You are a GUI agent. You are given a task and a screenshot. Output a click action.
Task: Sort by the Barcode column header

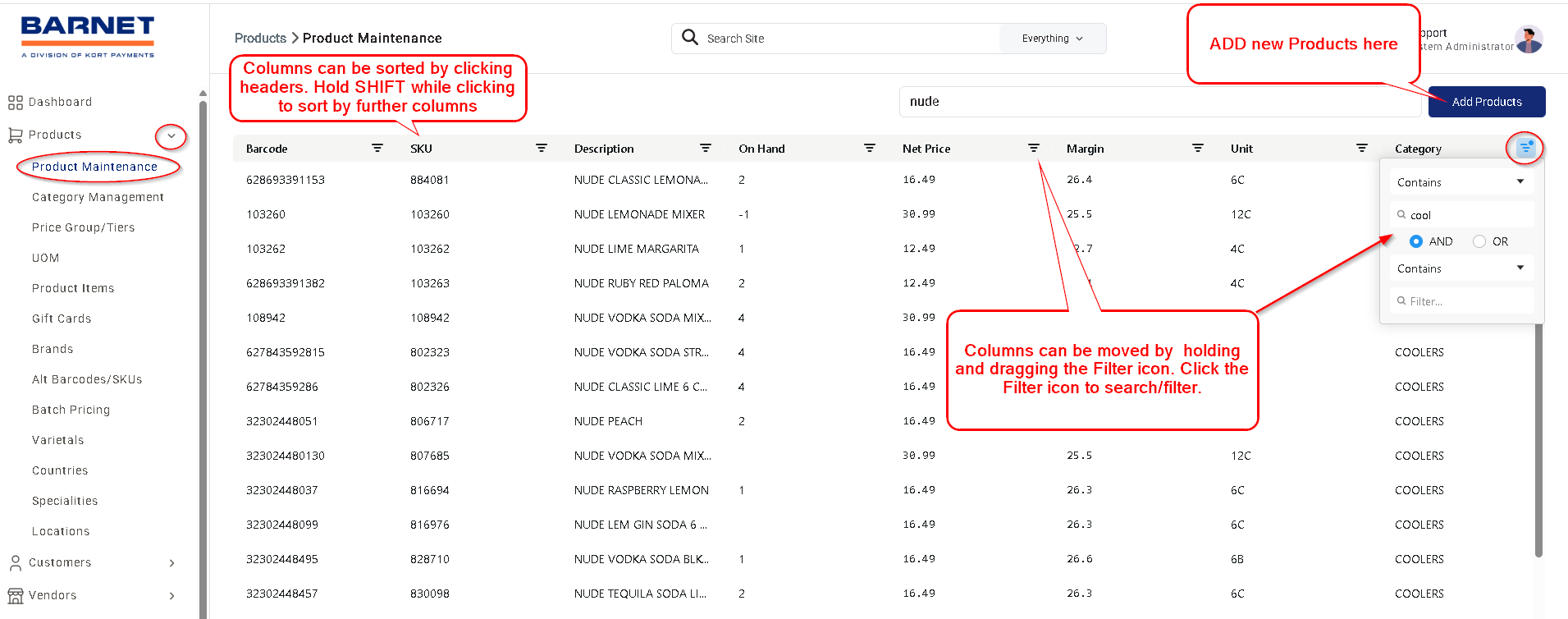(267, 149)
